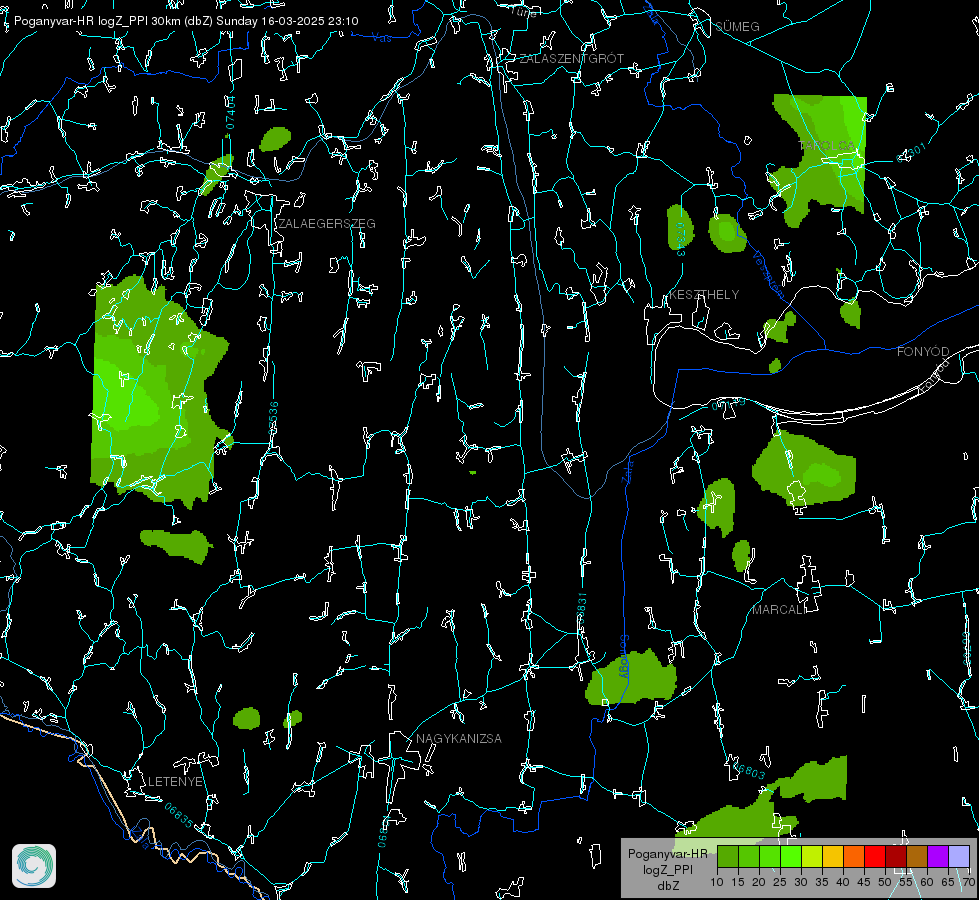Click the dark green 10-15 dBZ legend swatch
The width and height of the screenshot is (979, 900).
point(728,856)
